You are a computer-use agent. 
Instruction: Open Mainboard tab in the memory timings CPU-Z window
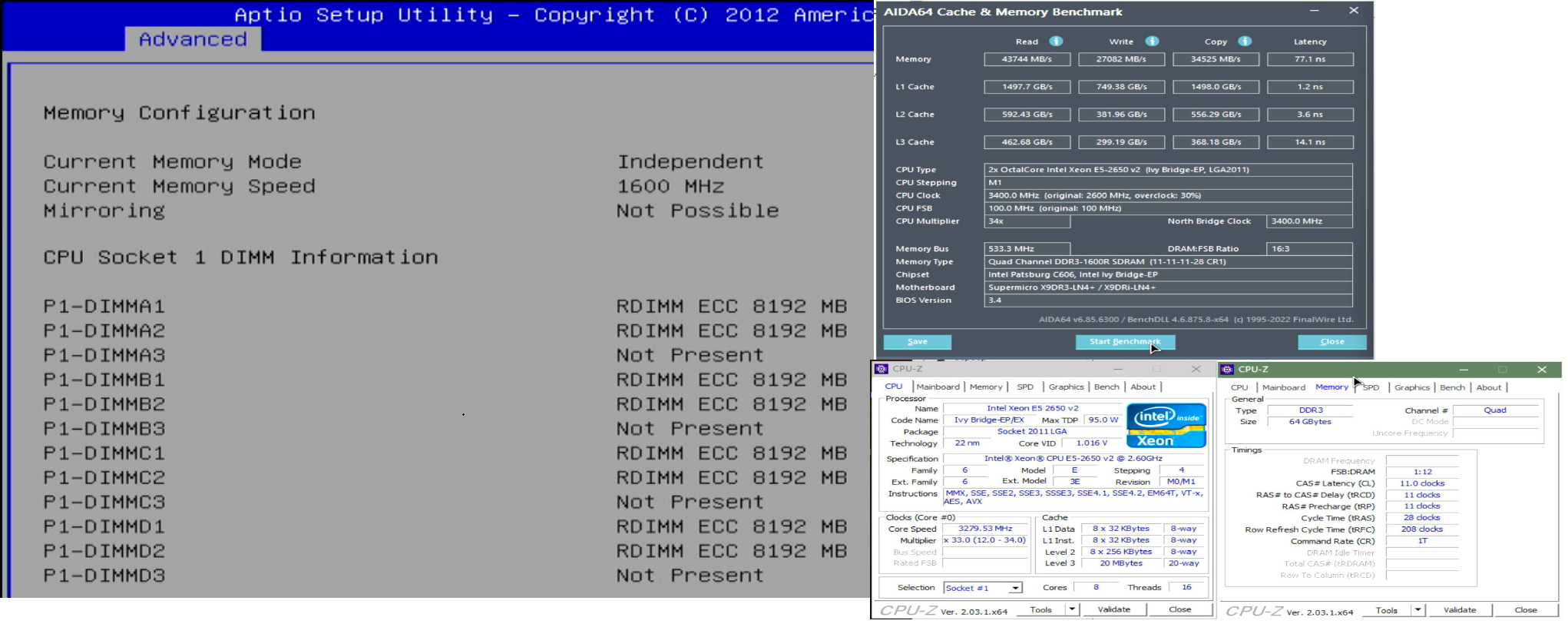point(1284,388)
